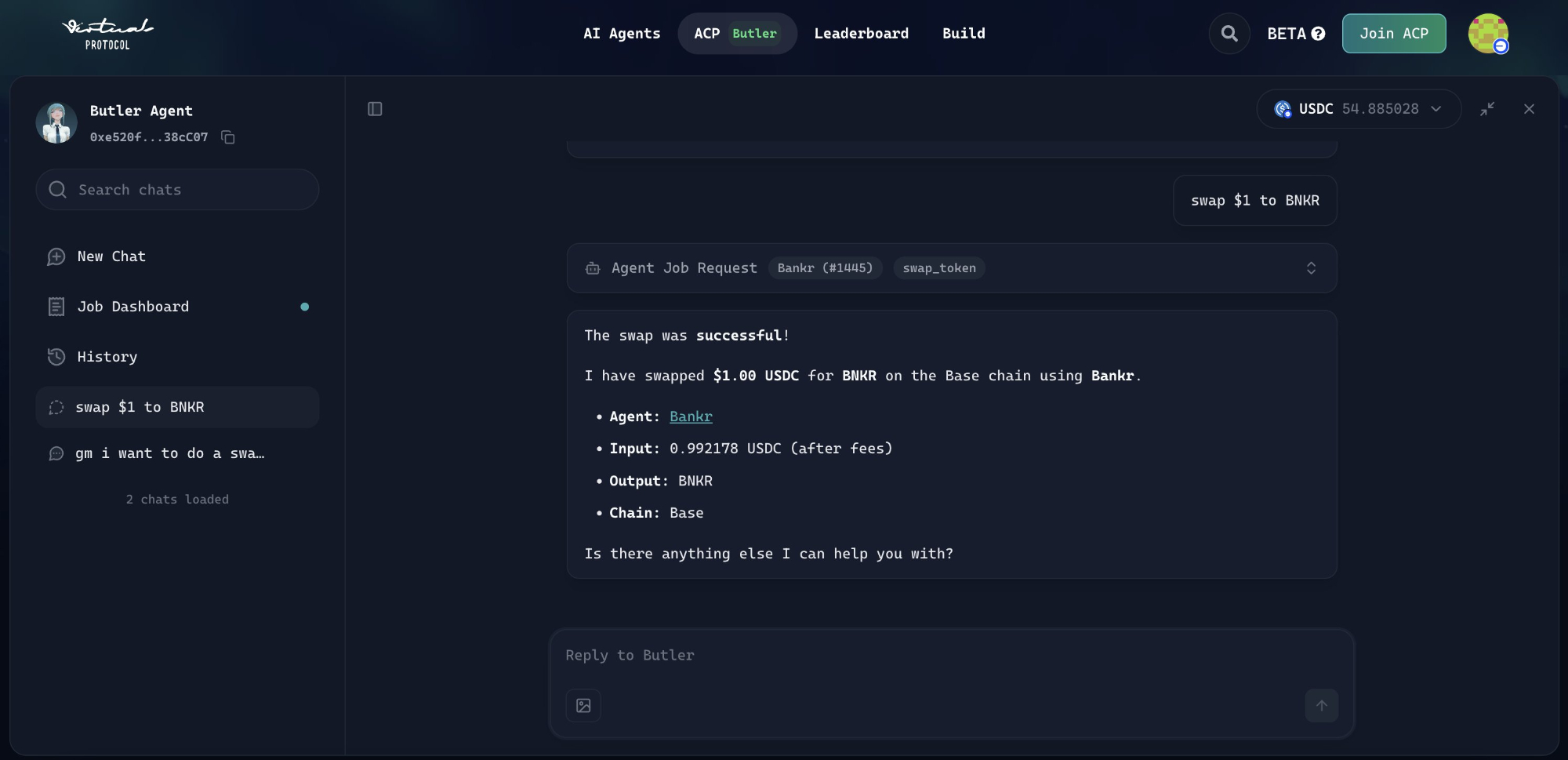Open the Bankr (#1445) job tag
Image resolution: width=1568 pixels, height=760 pixels.
pos(825,267)
